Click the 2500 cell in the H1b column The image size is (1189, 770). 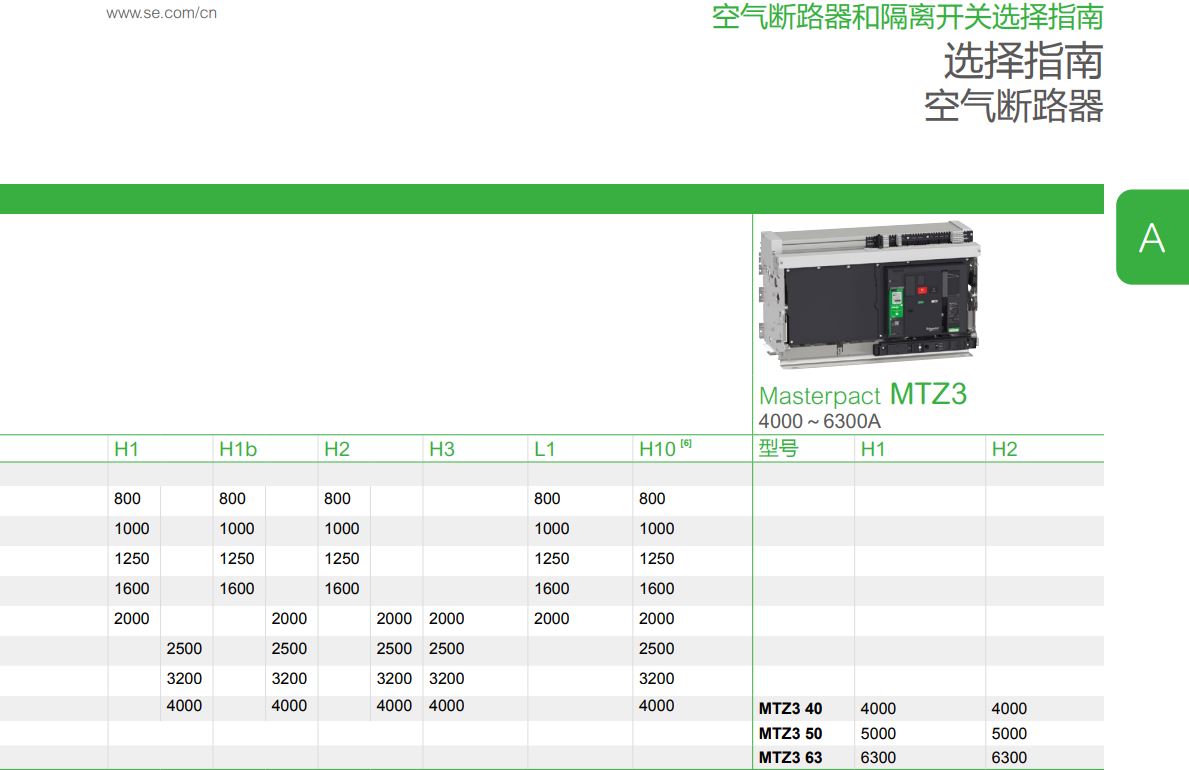289,649
